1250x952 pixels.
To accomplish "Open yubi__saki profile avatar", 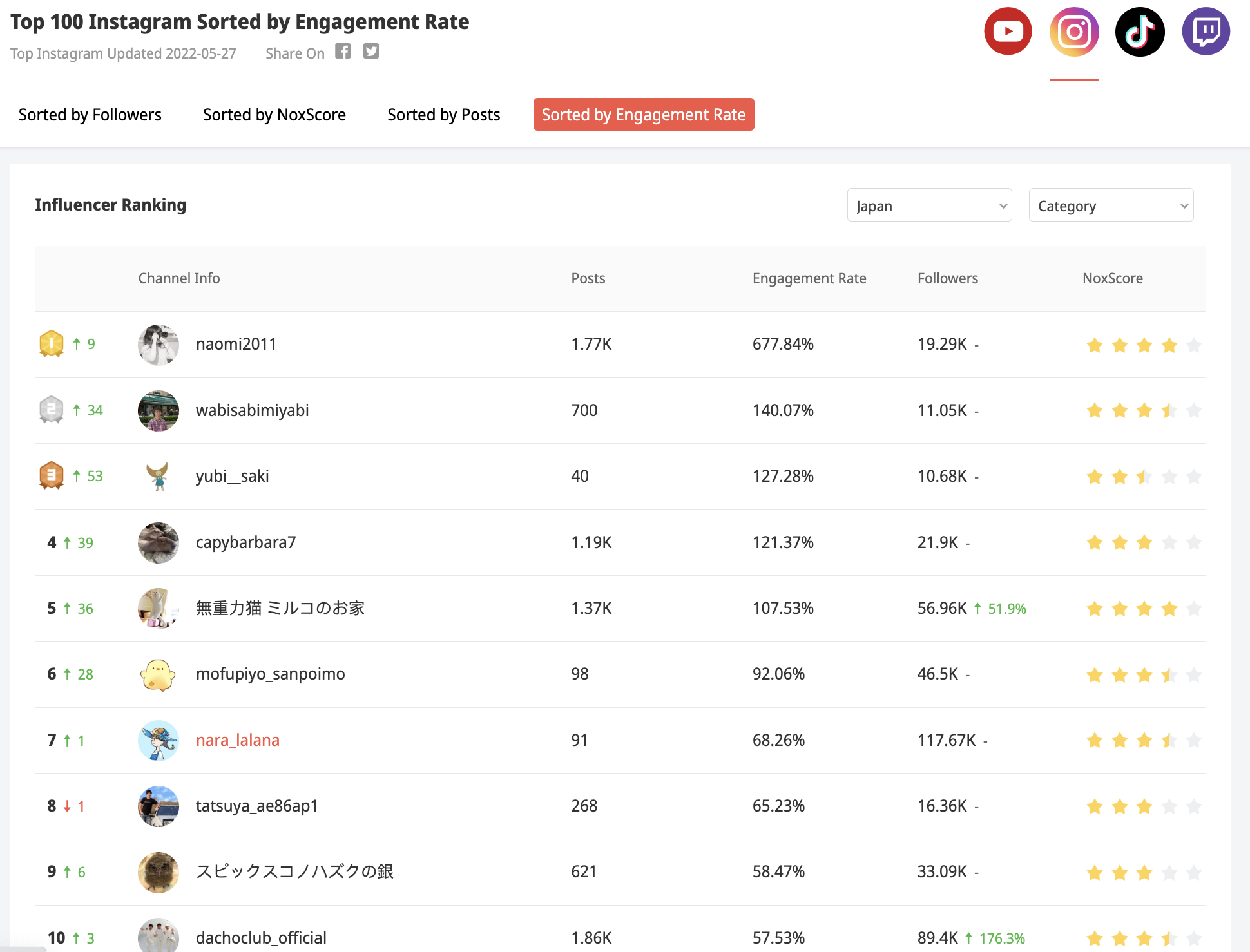I will 159,477.
